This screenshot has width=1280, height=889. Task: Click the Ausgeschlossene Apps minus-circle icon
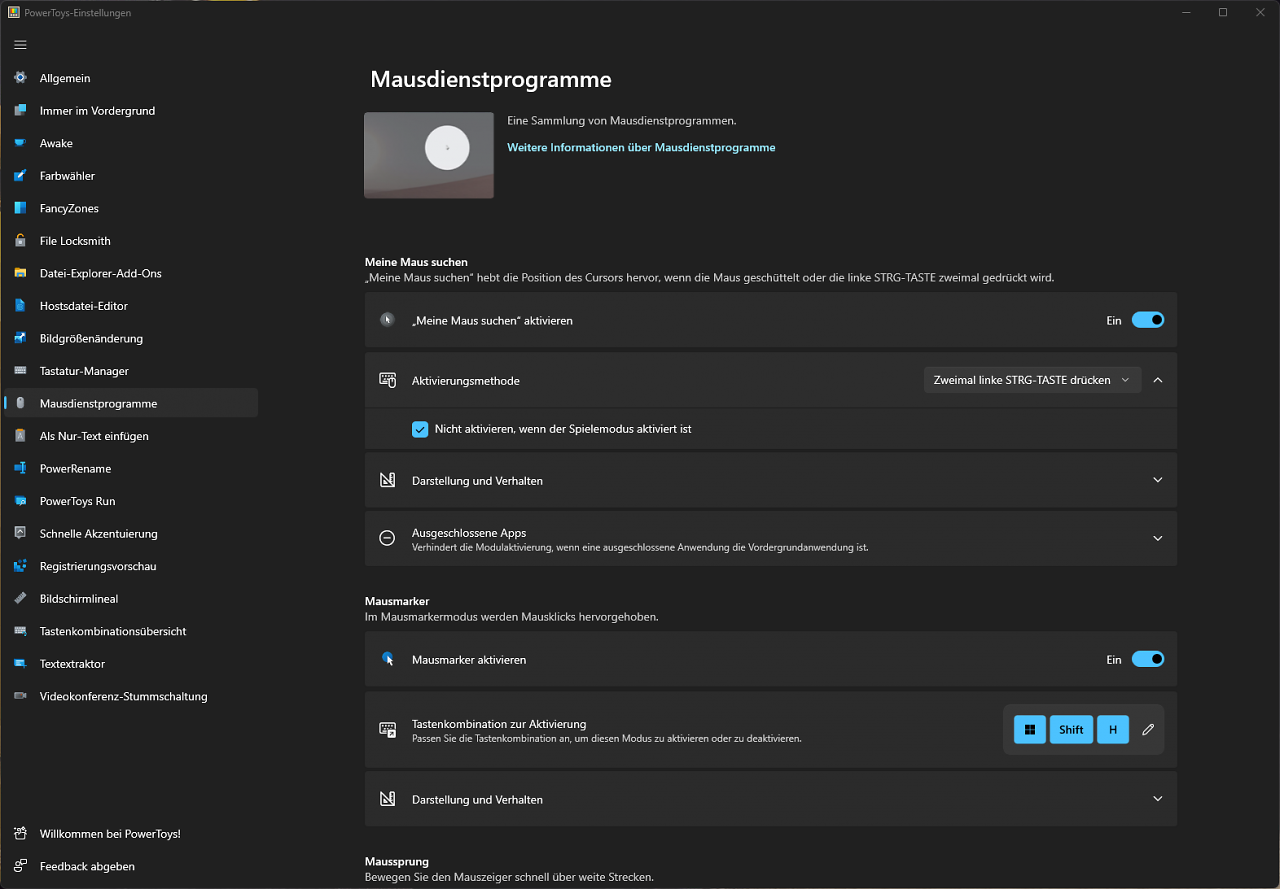coord(387,538)
